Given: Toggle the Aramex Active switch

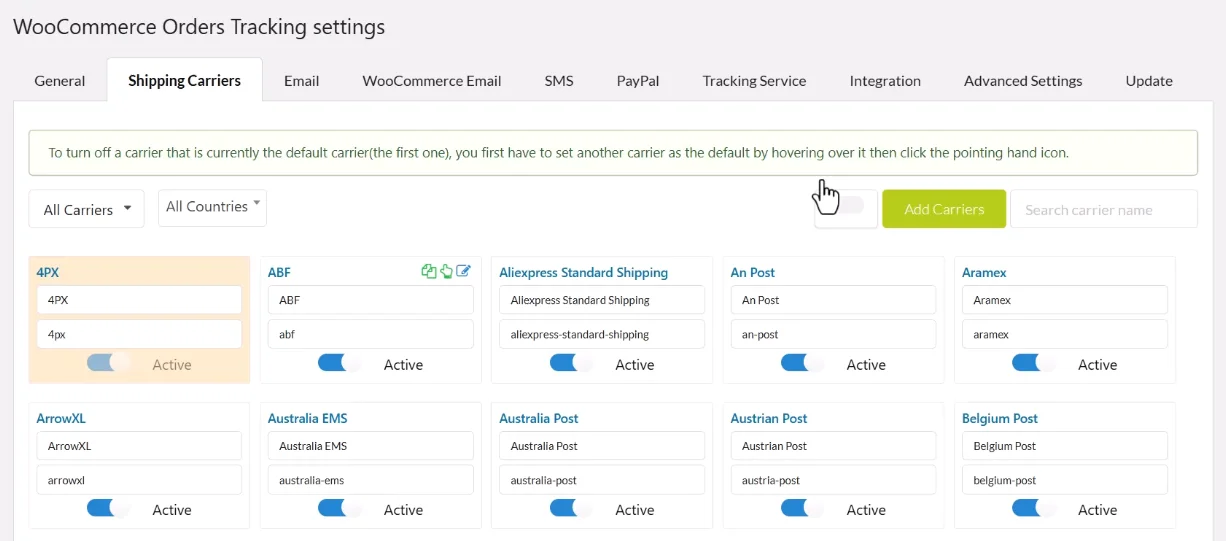Looking at the screenshot, I should [x=1034, y=364].
